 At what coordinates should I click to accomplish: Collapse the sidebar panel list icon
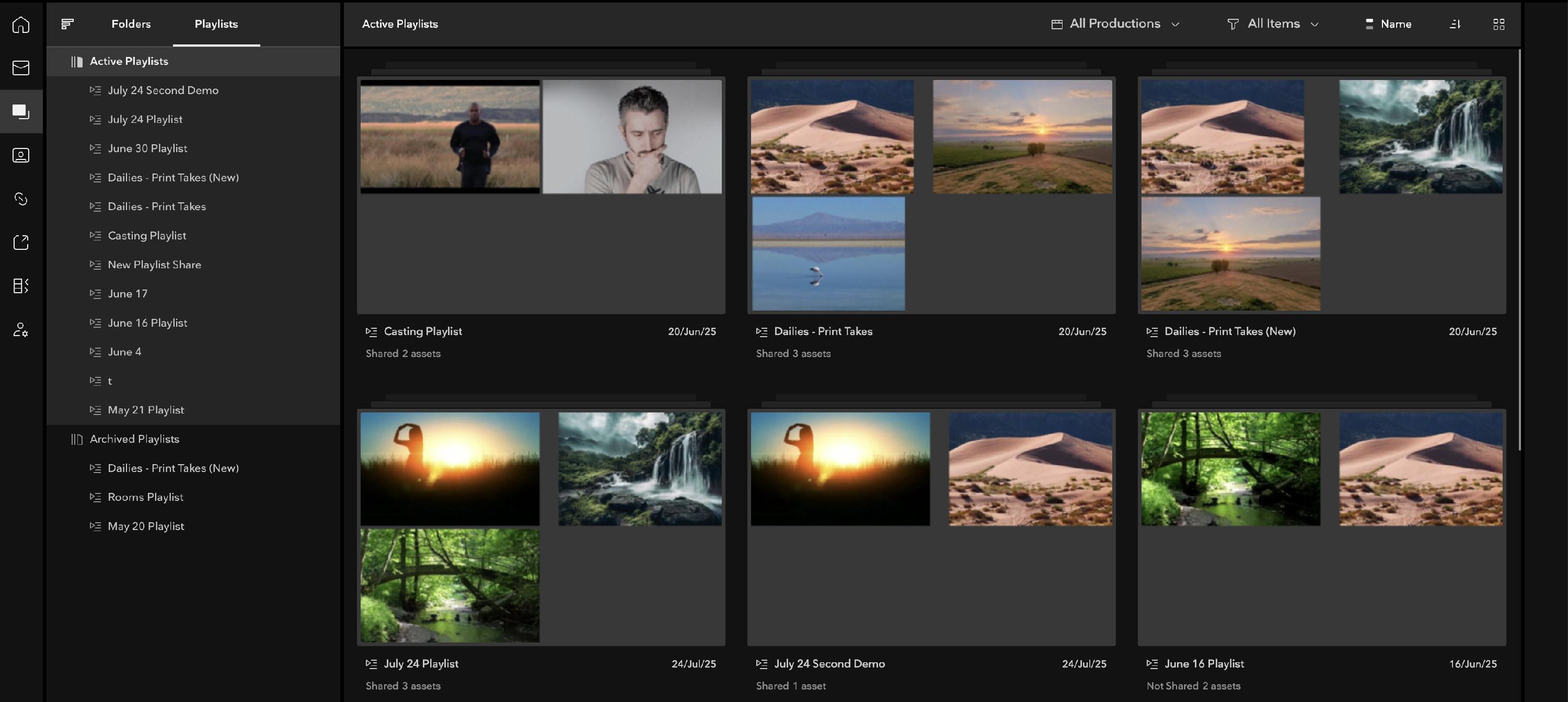[x=67, y=24]
